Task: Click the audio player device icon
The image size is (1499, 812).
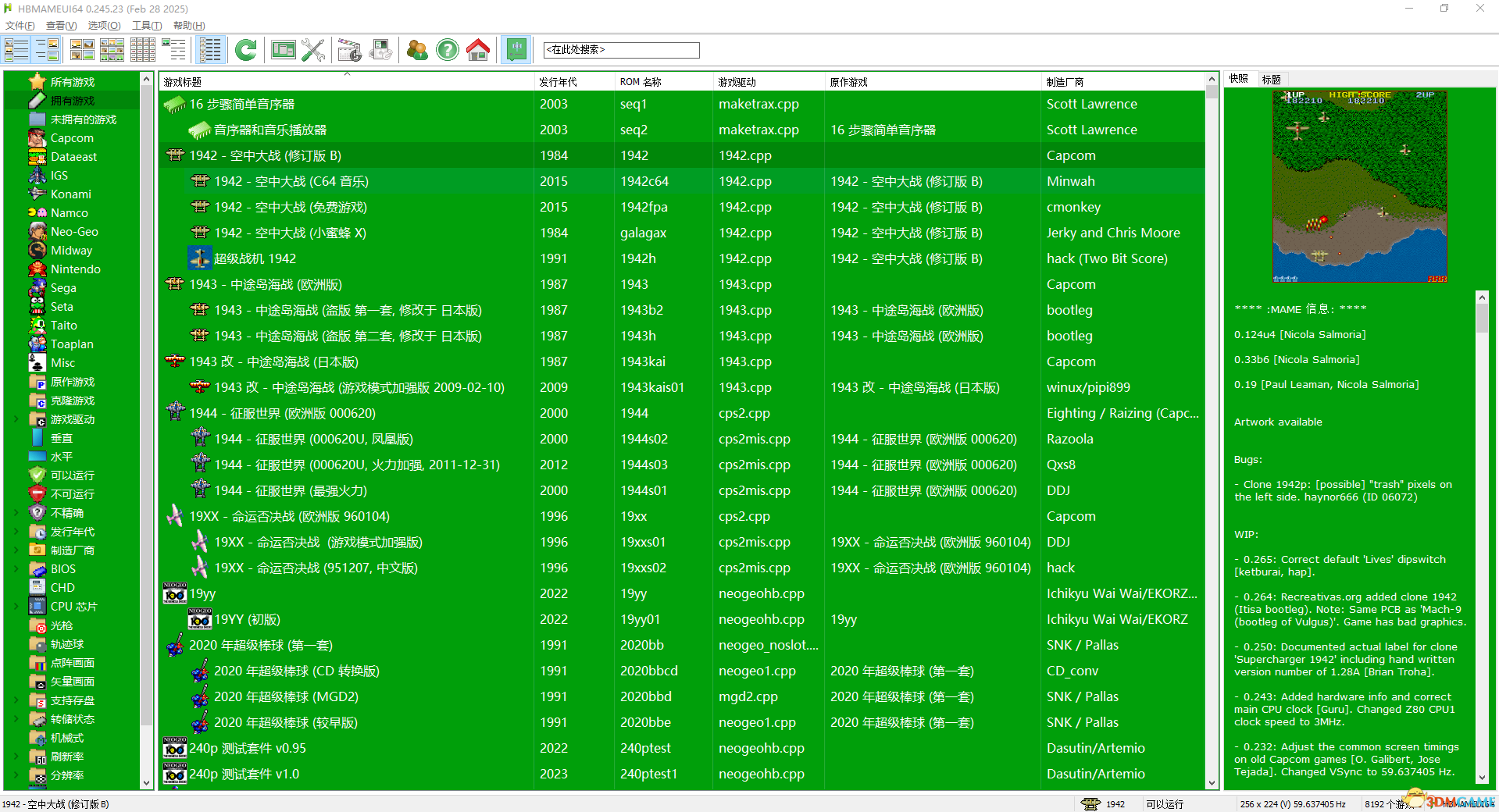Action: pos(380,50)
